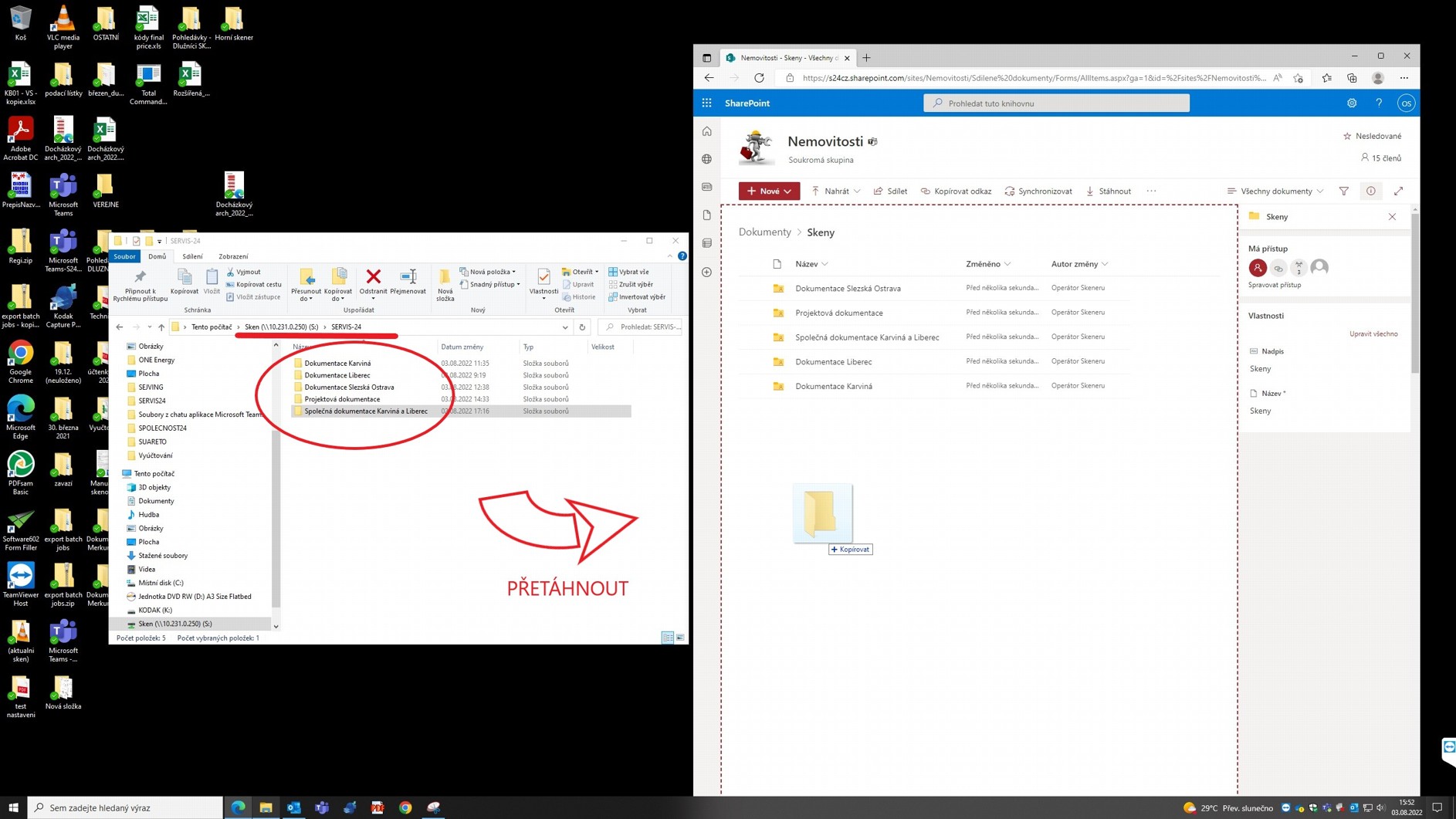The image size is (1456, 819).
Task: Click Rename (Přejmenovat) in Explorer ribbon
Action: [408, 281]
